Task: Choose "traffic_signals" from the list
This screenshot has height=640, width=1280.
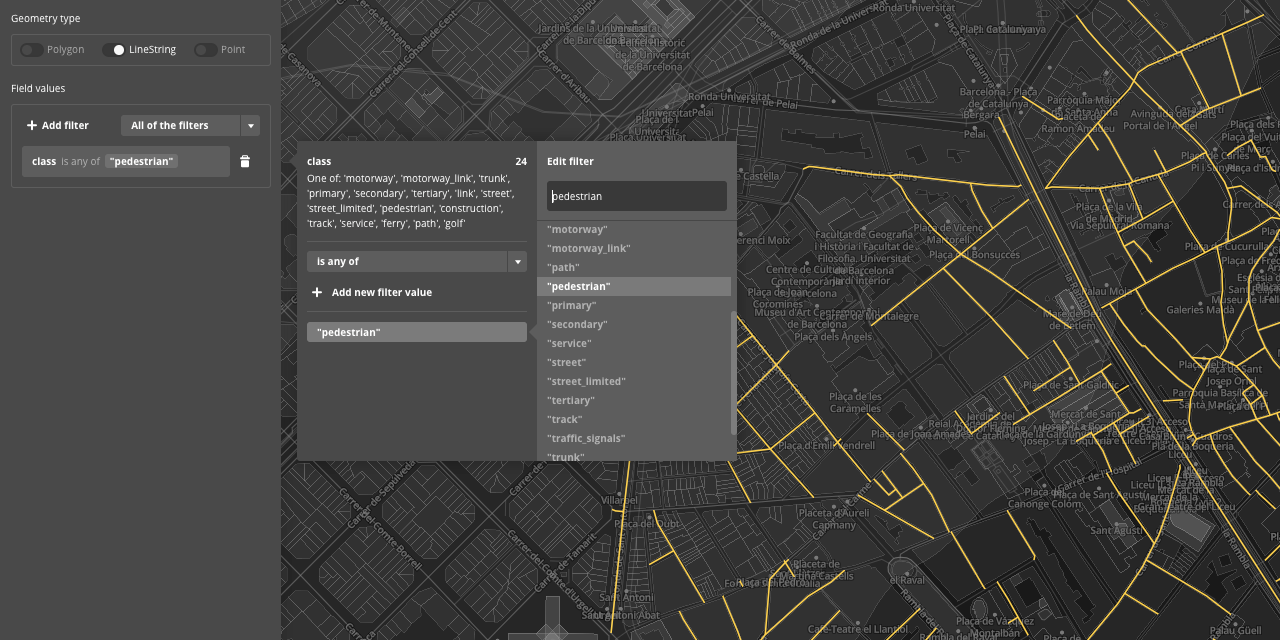Action: click(586, 438)
